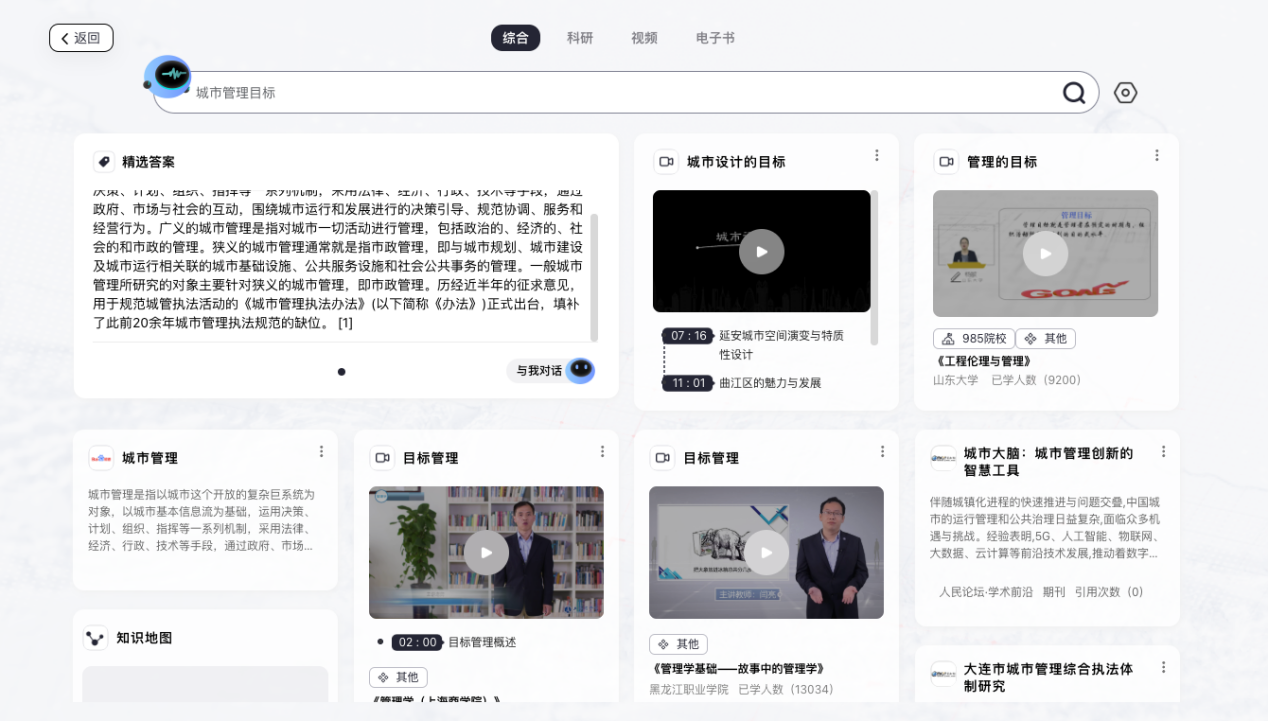
Task: Click the video camera icon beside 城市设计的目标
Action: [x=666, y=162]
